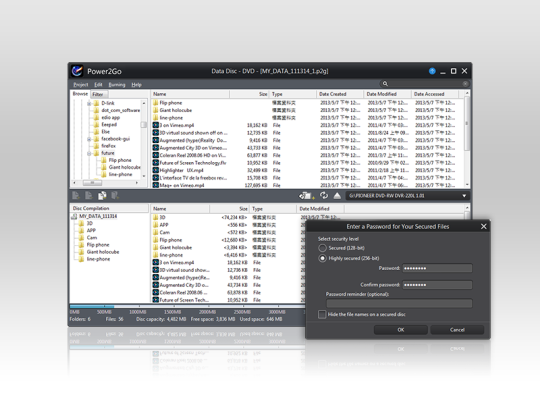Viewport: 540px width, 405px height.
Task: Click the blue upgrade arrow icon
Action: click(432, 71)
